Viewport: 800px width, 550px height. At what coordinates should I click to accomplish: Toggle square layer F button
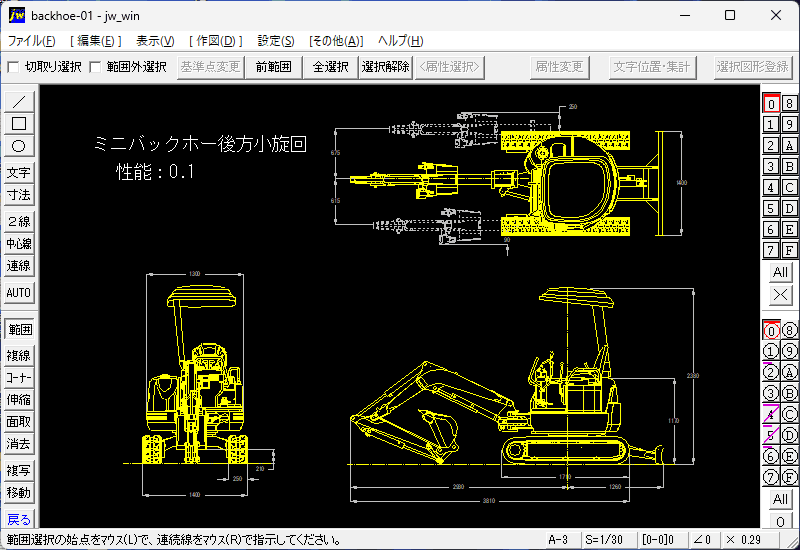(789, 251)
